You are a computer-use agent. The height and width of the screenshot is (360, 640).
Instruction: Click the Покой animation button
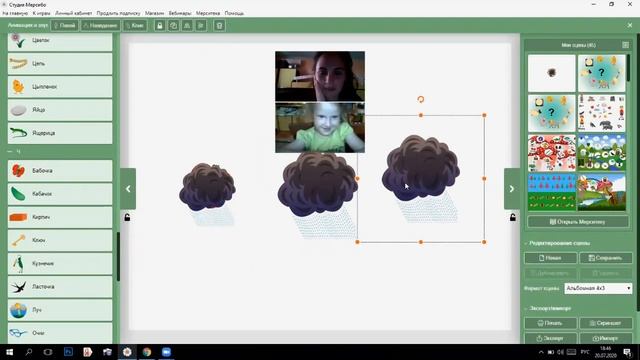tap(64, 26)
